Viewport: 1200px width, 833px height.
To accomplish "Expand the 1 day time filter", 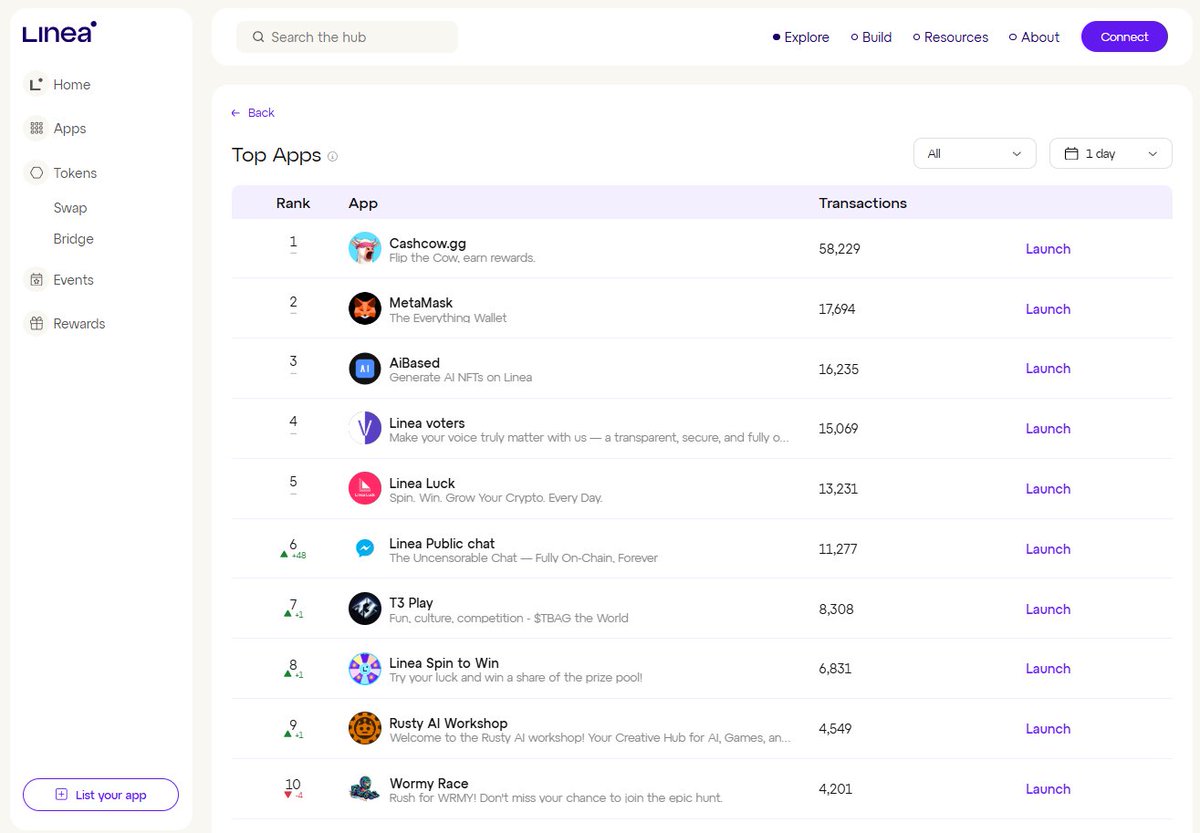I will (1110, 153).
